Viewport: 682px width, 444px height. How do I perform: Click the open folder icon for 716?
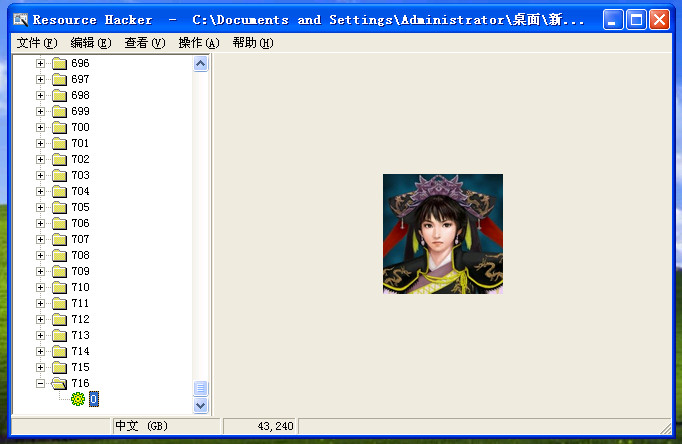(59, 384)
